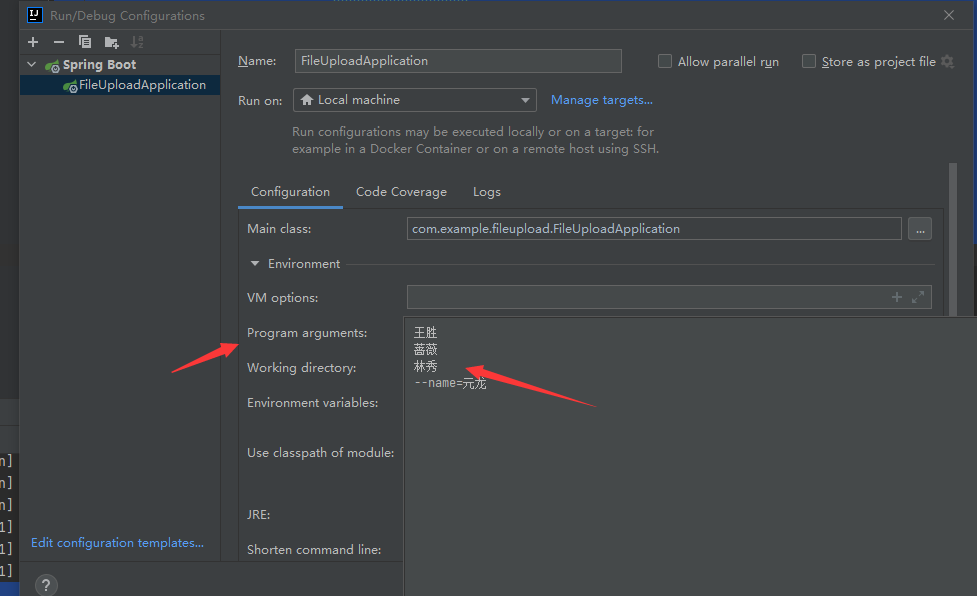The height and width of the screenshot is (596, 977).
Task: Click the '林秀' argument line
Action: coord(426,366)
